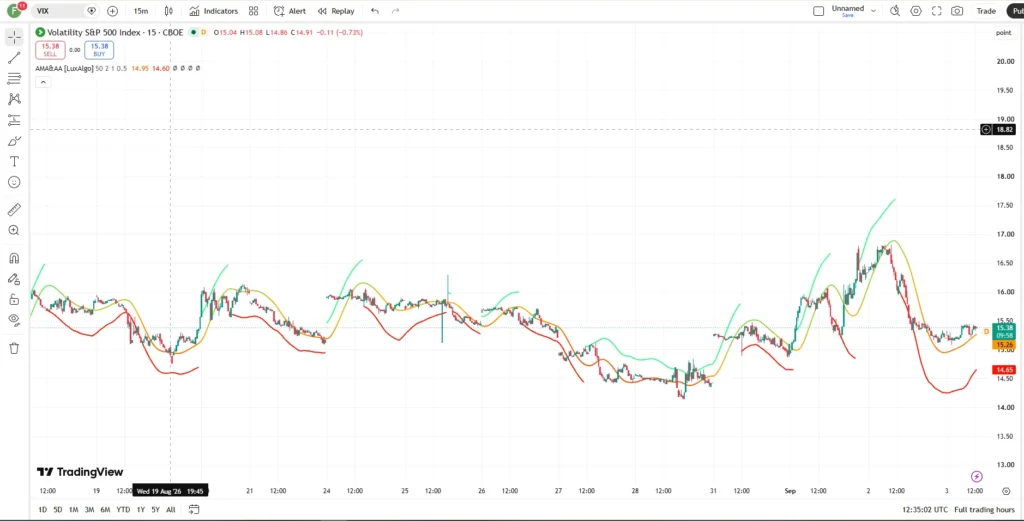Select the brush drawing tool
This screenshot has height=521, width=1024.
(14, 141)
